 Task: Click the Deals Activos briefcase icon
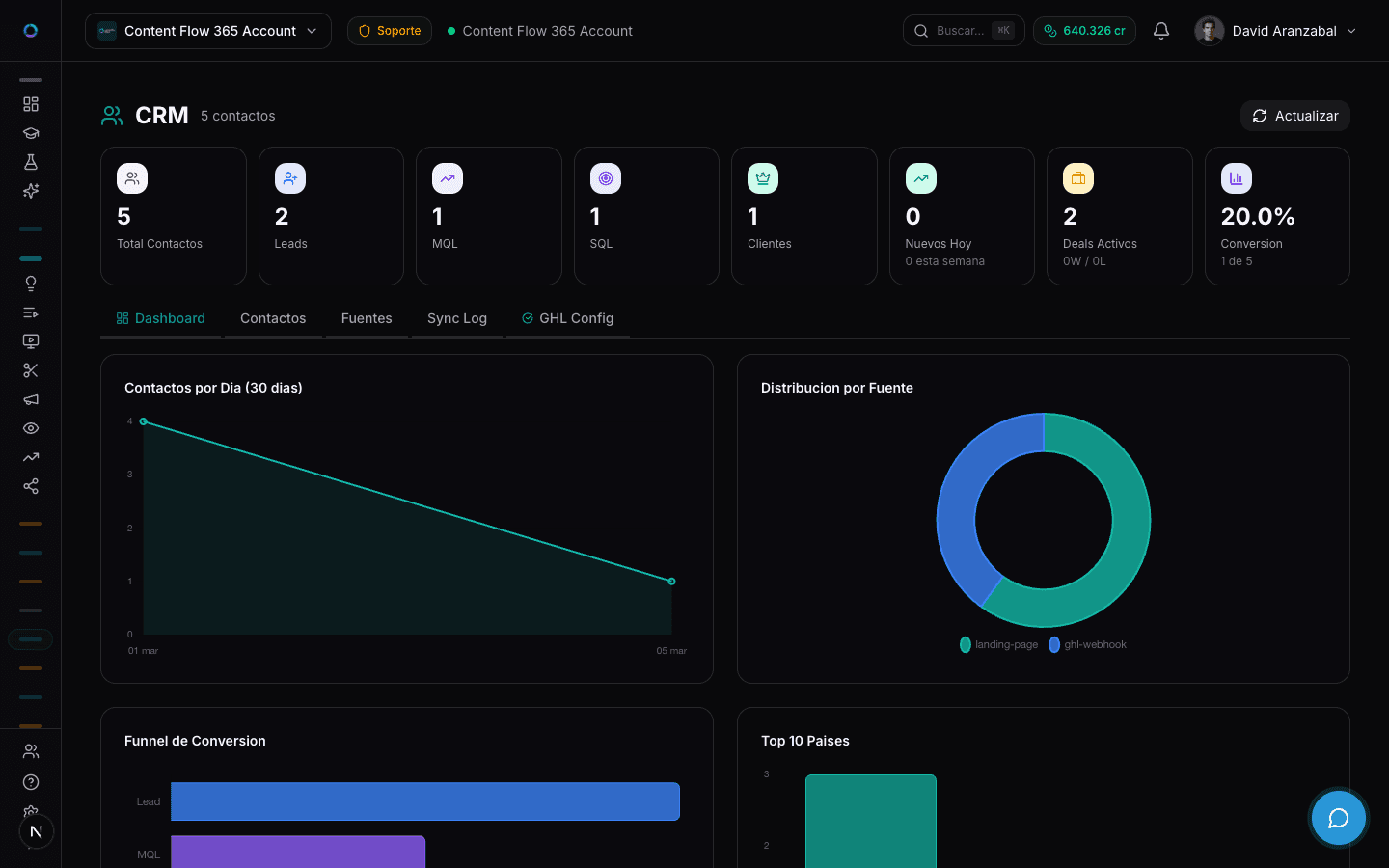[x=1078, y=178]
